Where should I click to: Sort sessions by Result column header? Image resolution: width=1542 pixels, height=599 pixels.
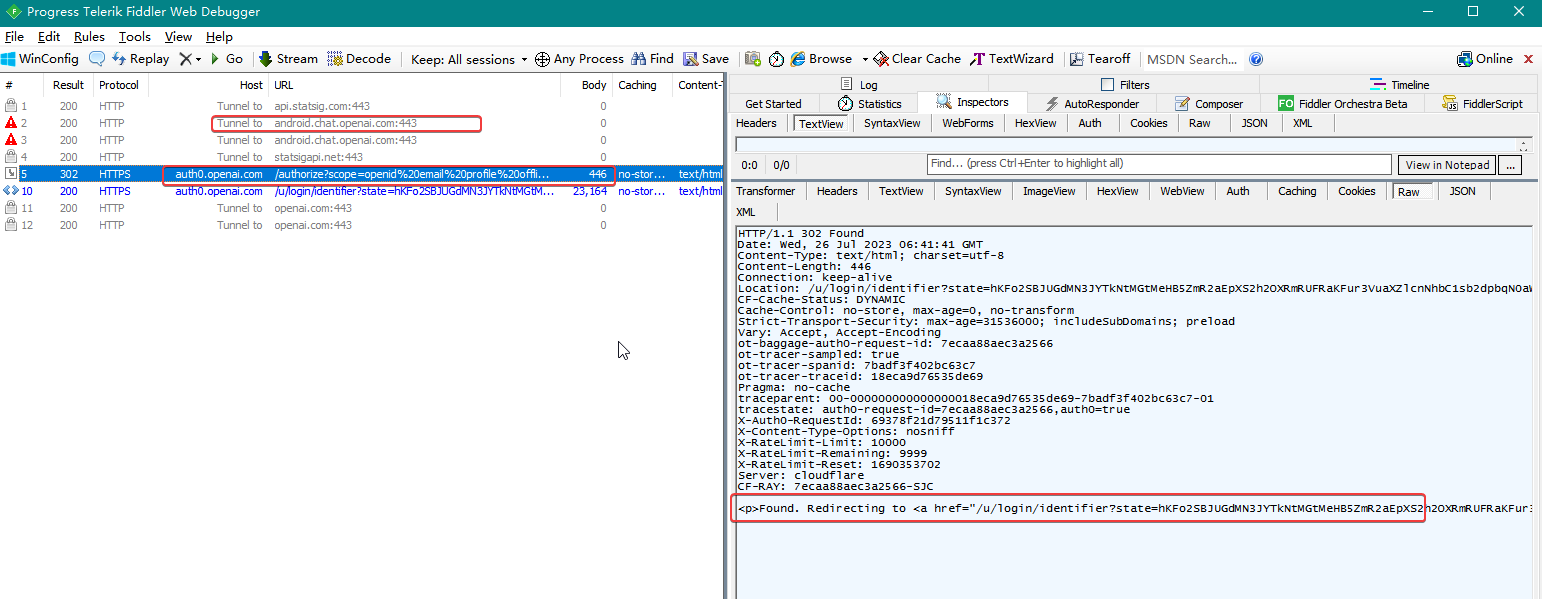tap(69, 85)
